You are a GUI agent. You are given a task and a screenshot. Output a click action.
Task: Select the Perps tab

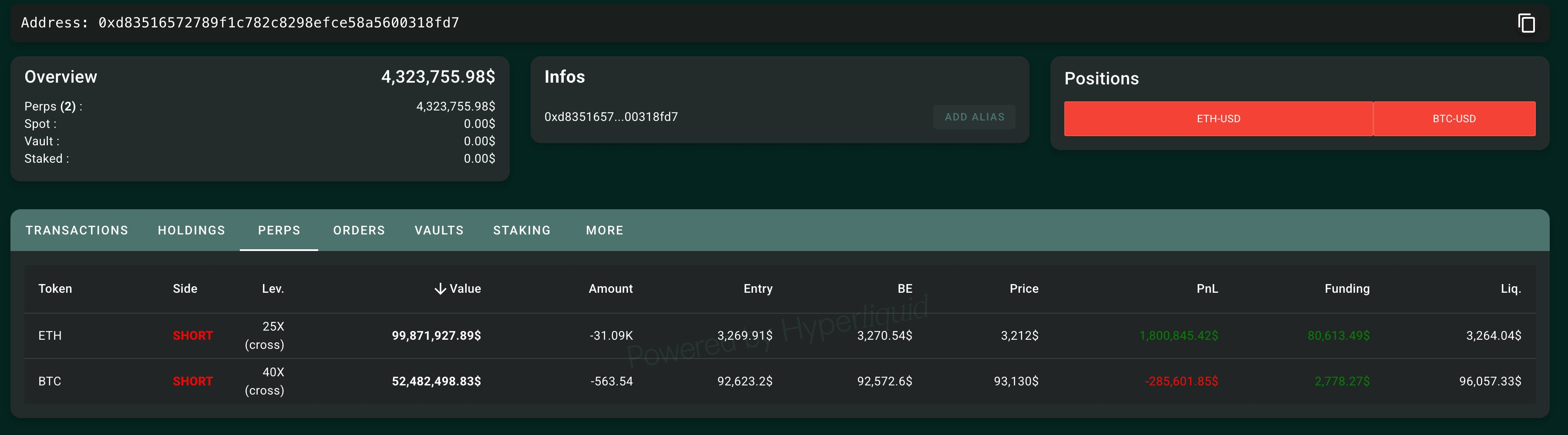(279, 231)
